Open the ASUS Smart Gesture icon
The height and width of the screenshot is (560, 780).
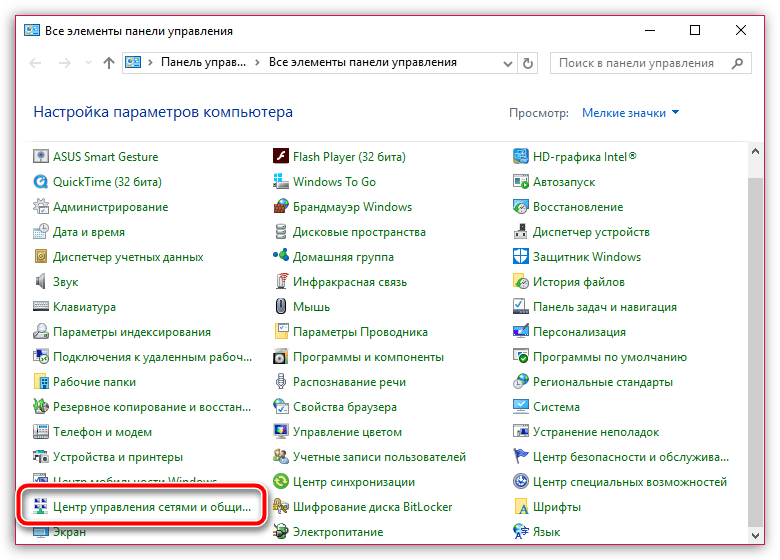coord(41,157)
